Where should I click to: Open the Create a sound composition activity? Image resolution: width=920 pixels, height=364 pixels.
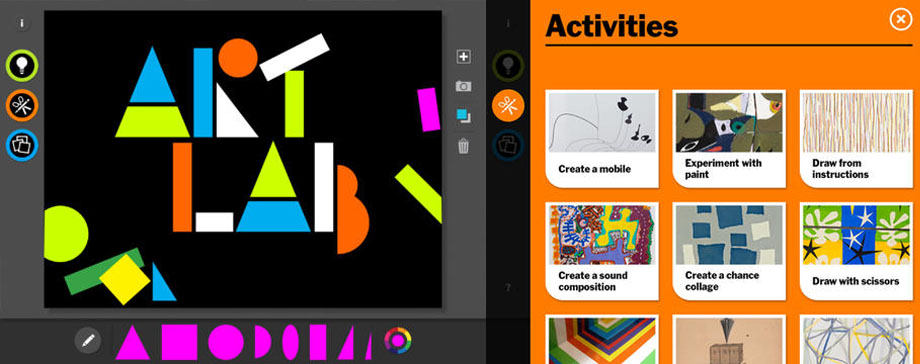point(602,251)
